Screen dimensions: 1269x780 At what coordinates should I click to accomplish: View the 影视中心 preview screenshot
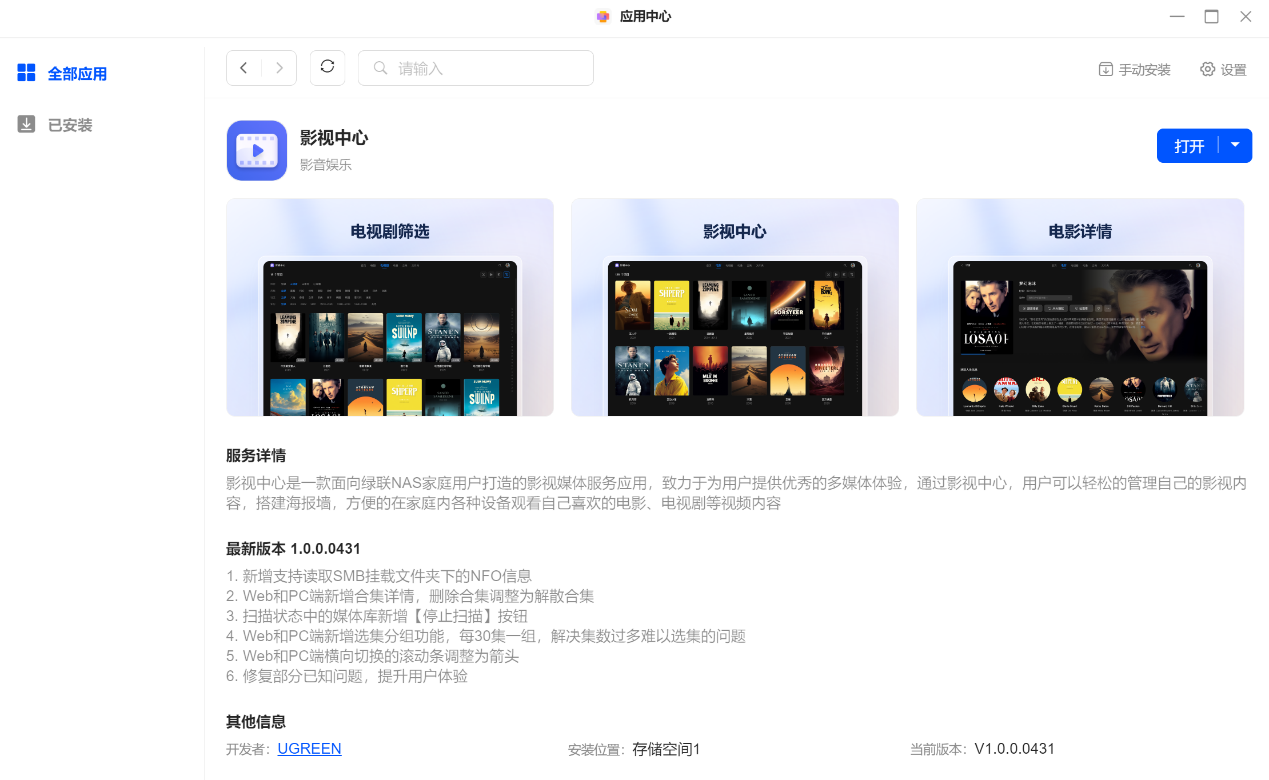[735, 307]
